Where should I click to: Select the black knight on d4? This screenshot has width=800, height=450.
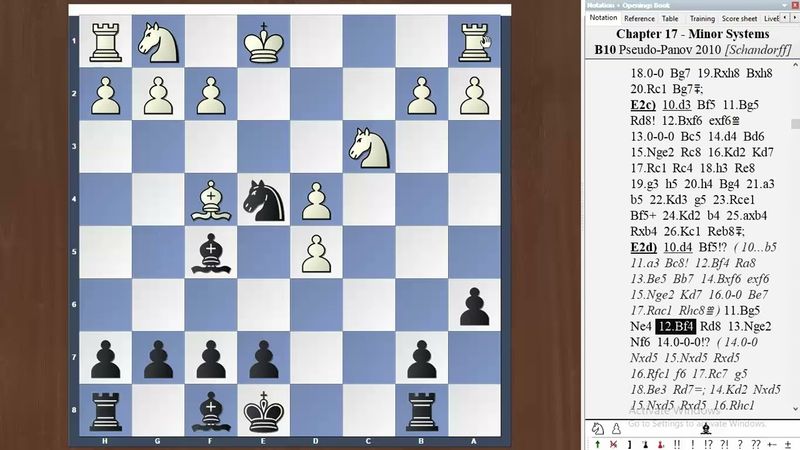pyautogui.click(x=264, y=199)
